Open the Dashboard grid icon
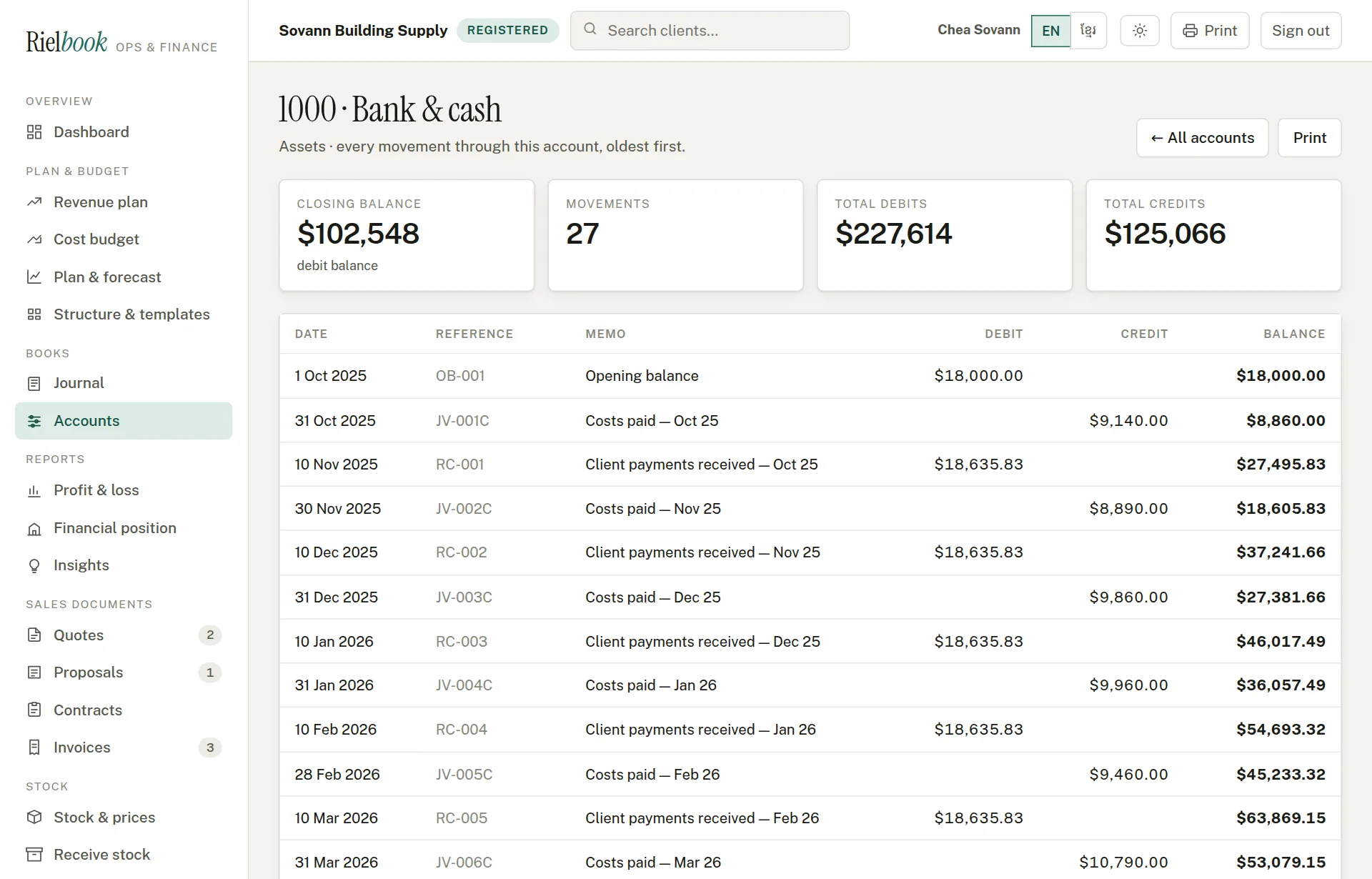Screen dimensions: 1372x879 pos(34,132)
